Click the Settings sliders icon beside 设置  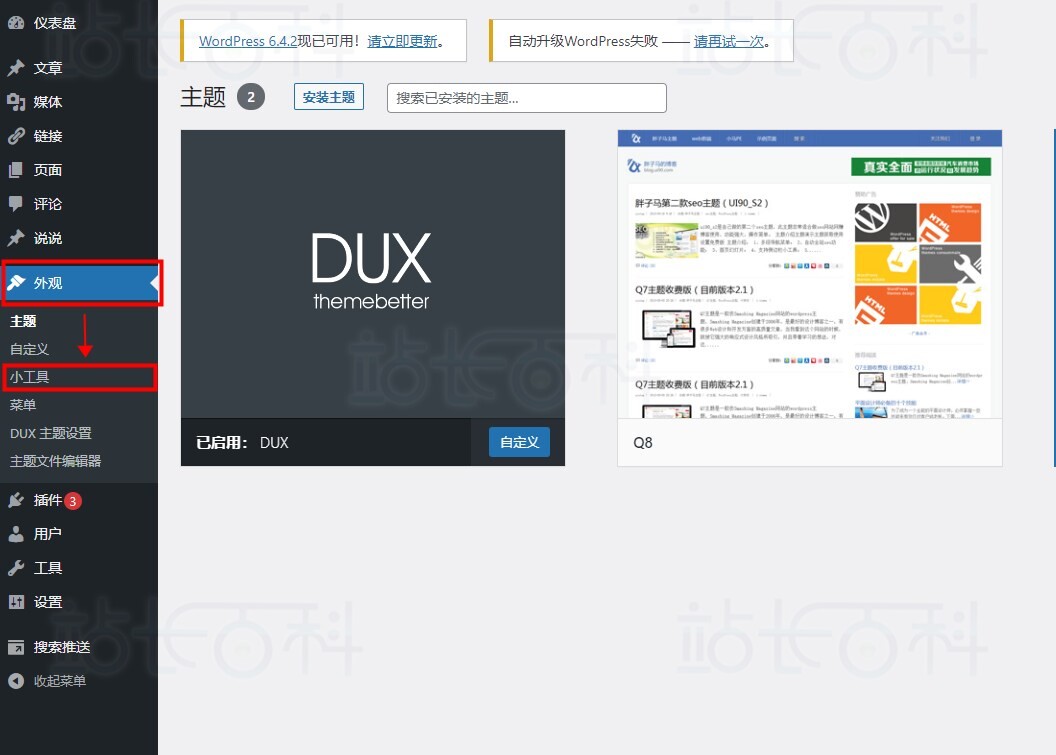pos(16,601)
